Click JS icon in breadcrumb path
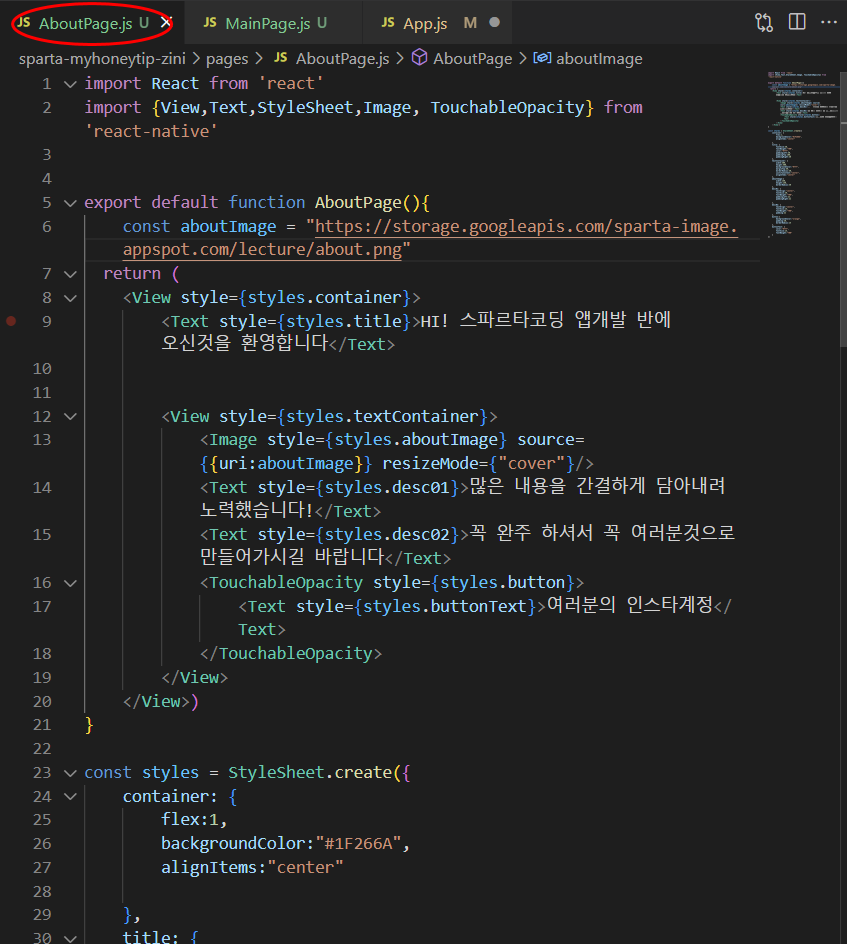The image size is (847, 944). 281,58
